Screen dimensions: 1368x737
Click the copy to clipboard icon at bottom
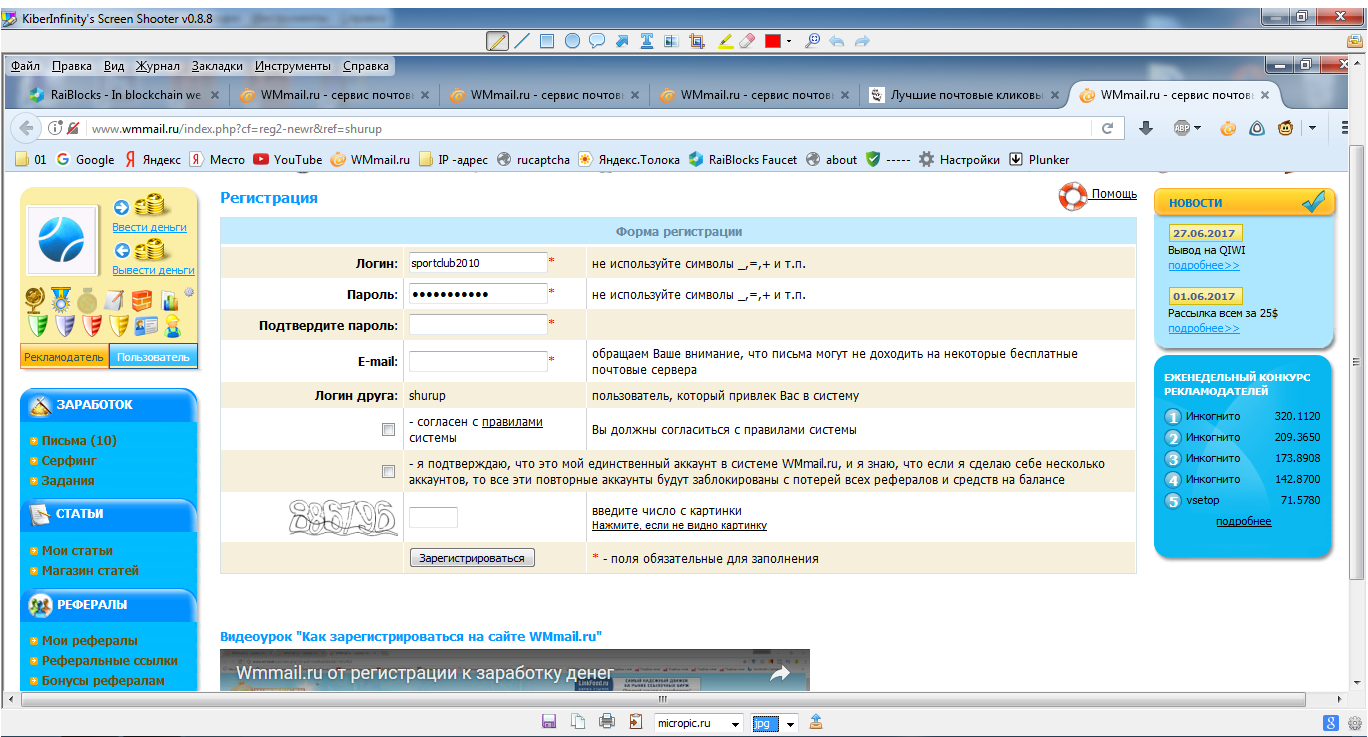[577, 722]
